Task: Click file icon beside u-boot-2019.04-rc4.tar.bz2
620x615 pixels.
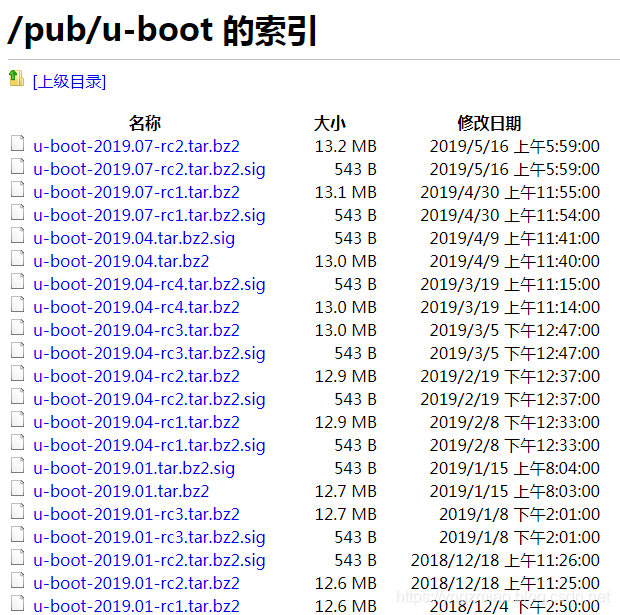Action: point(17,304)
